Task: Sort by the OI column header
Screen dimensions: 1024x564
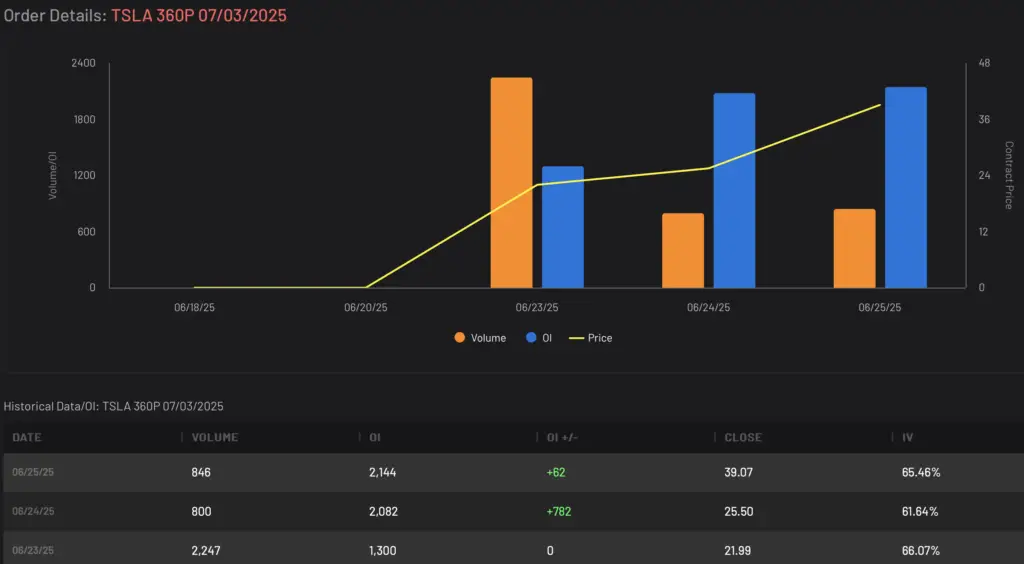Action: 375,437
